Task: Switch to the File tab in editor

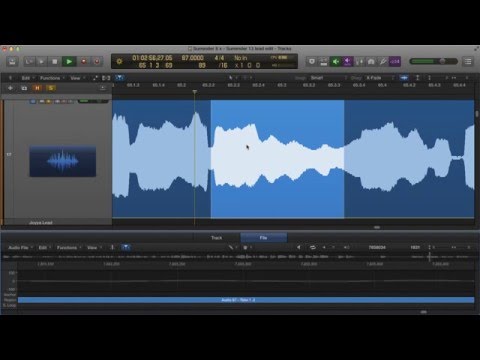Action: (263, 238)
